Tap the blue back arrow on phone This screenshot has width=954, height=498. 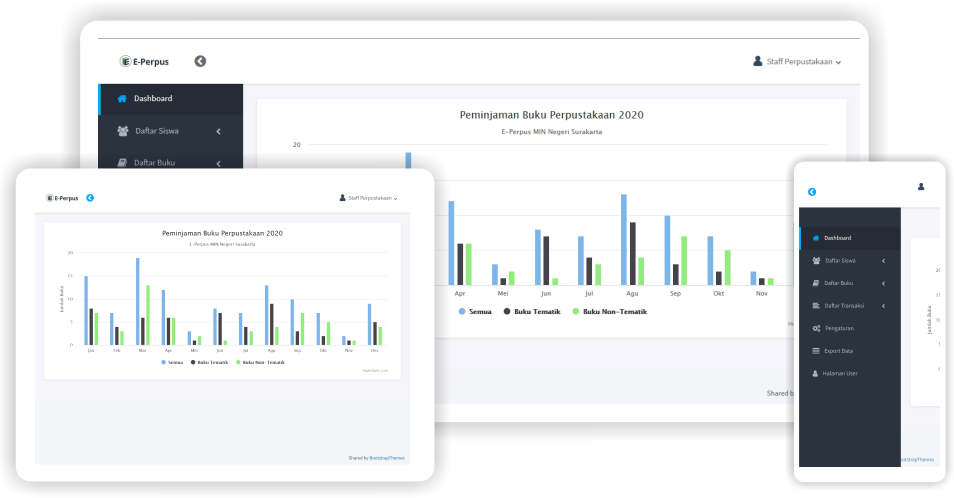[812, 192]
